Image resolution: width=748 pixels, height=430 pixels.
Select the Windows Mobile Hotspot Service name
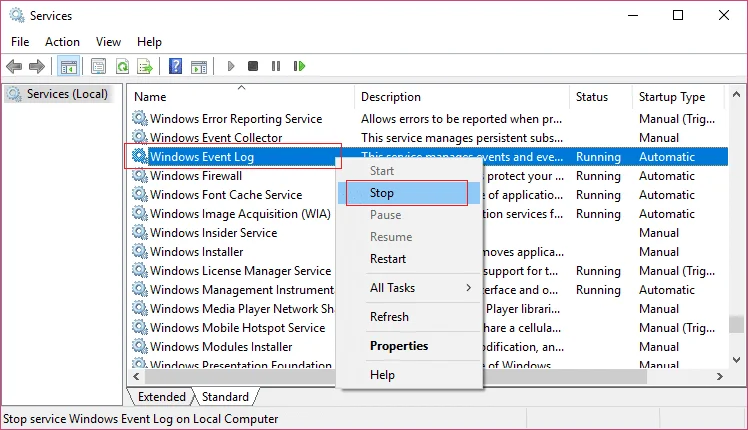coord(237,327)
